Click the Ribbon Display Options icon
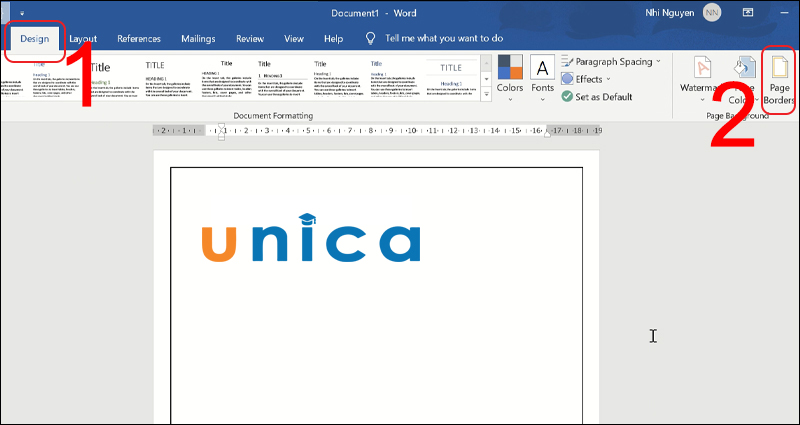The image size is (800, 425). (747, 12)
